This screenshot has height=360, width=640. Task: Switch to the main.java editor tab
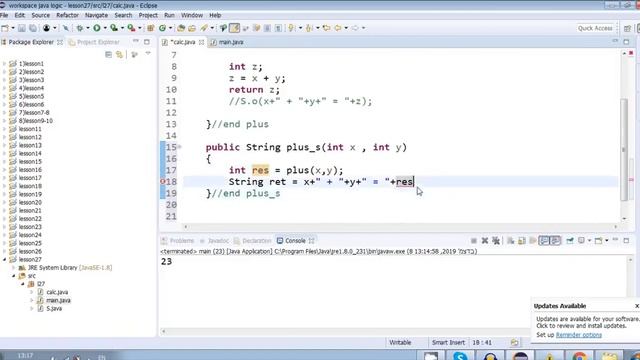pos(227,42)
